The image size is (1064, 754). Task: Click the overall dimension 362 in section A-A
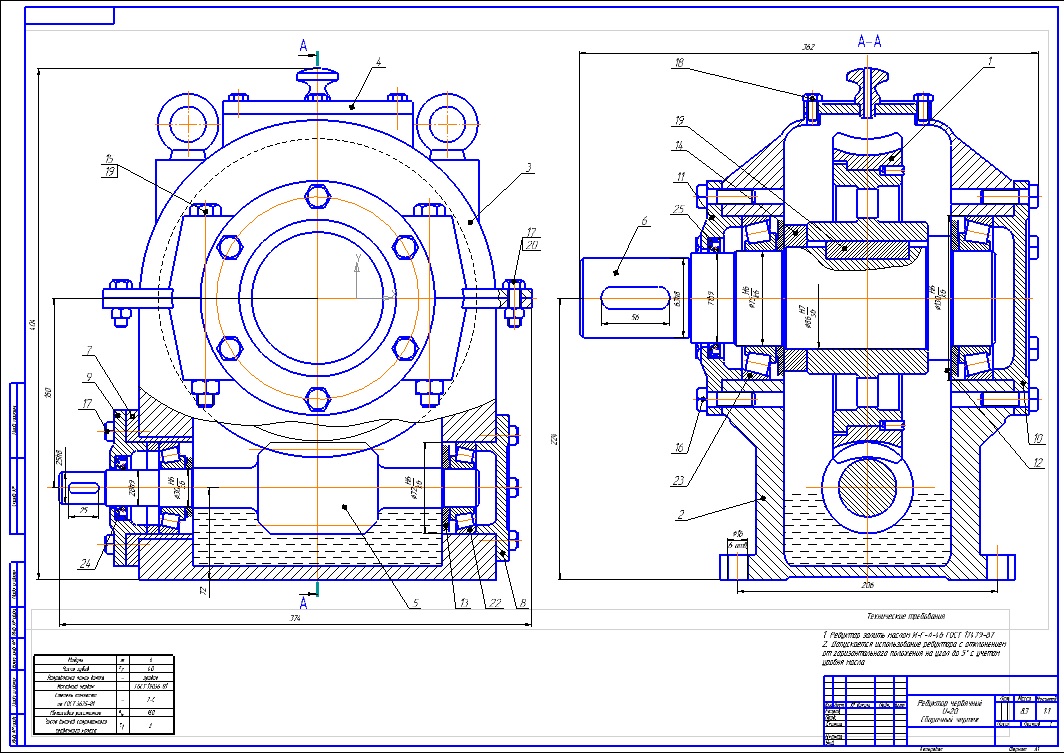[808, 47]
